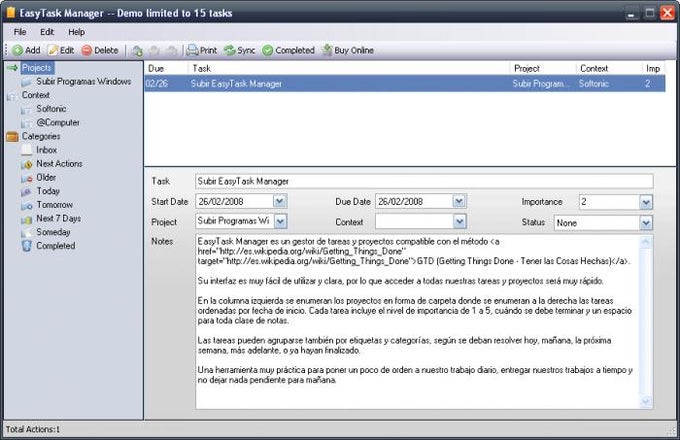Select the Subir Programas Windows project
The height and width of the screenshot is (440, 680).
pyautogui.click(x=84, y=81)
